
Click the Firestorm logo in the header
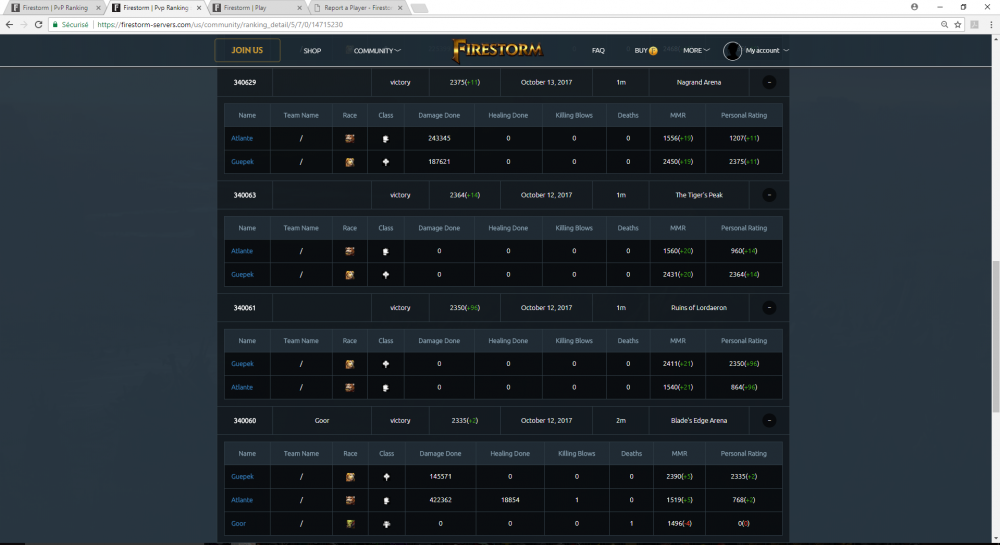[498, 50]
